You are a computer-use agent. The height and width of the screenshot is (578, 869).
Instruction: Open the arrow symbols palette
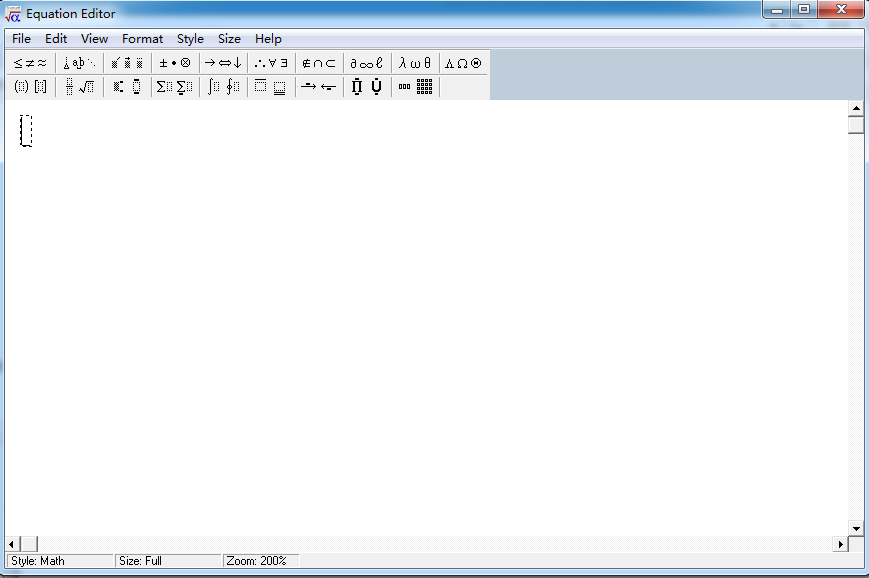[222, 62]
